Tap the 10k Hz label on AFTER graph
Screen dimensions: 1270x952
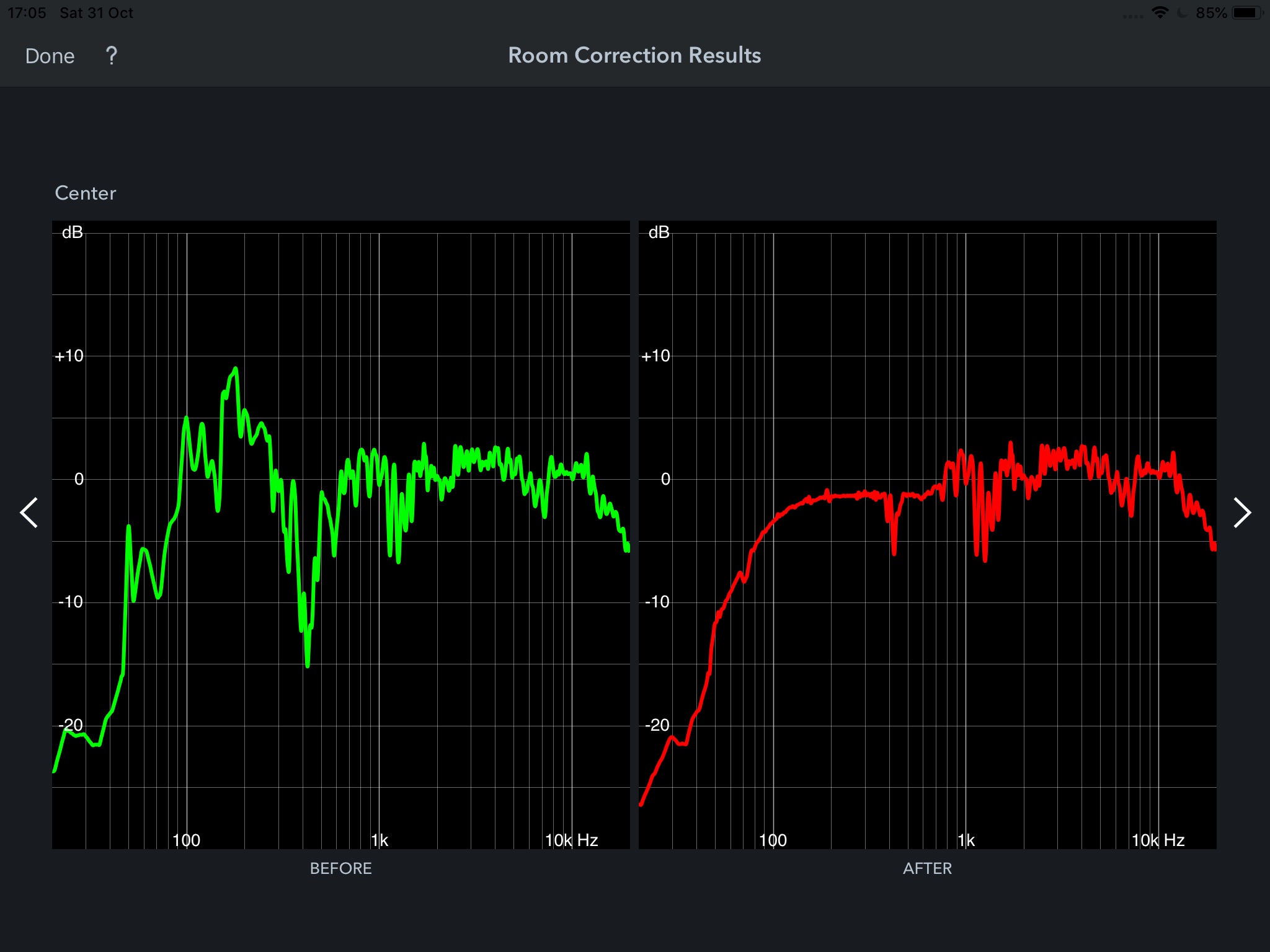click(1158, 840)
